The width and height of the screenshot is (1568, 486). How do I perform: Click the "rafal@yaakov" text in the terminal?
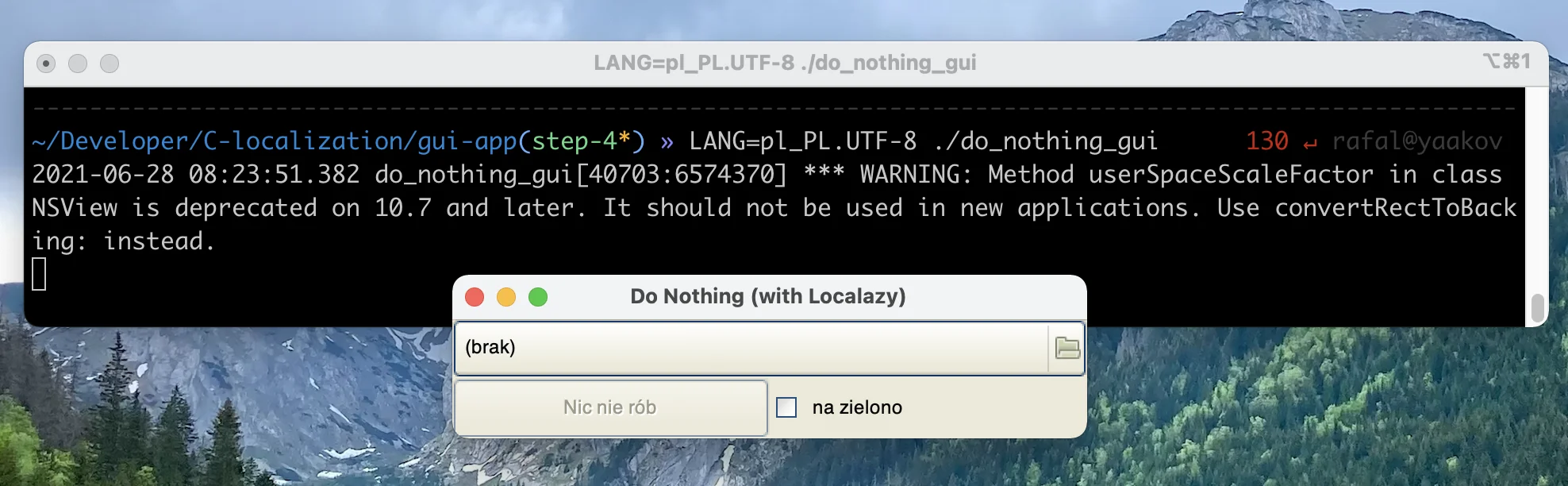click(x=1416, y=141)
